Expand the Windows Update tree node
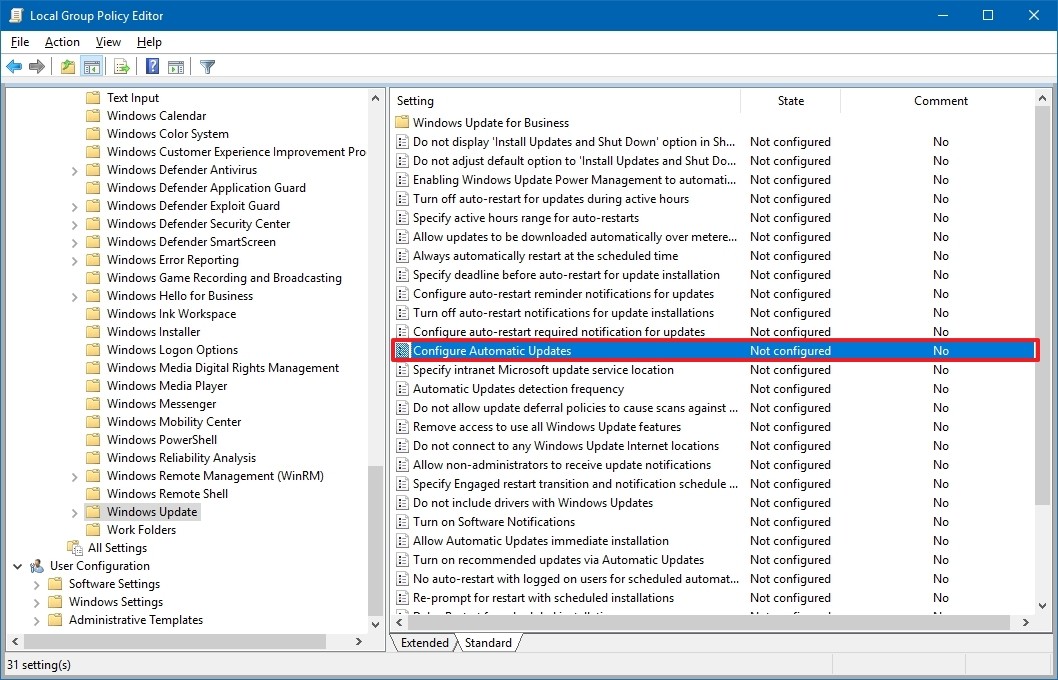1058x680 pixels. tap(74, 513)
